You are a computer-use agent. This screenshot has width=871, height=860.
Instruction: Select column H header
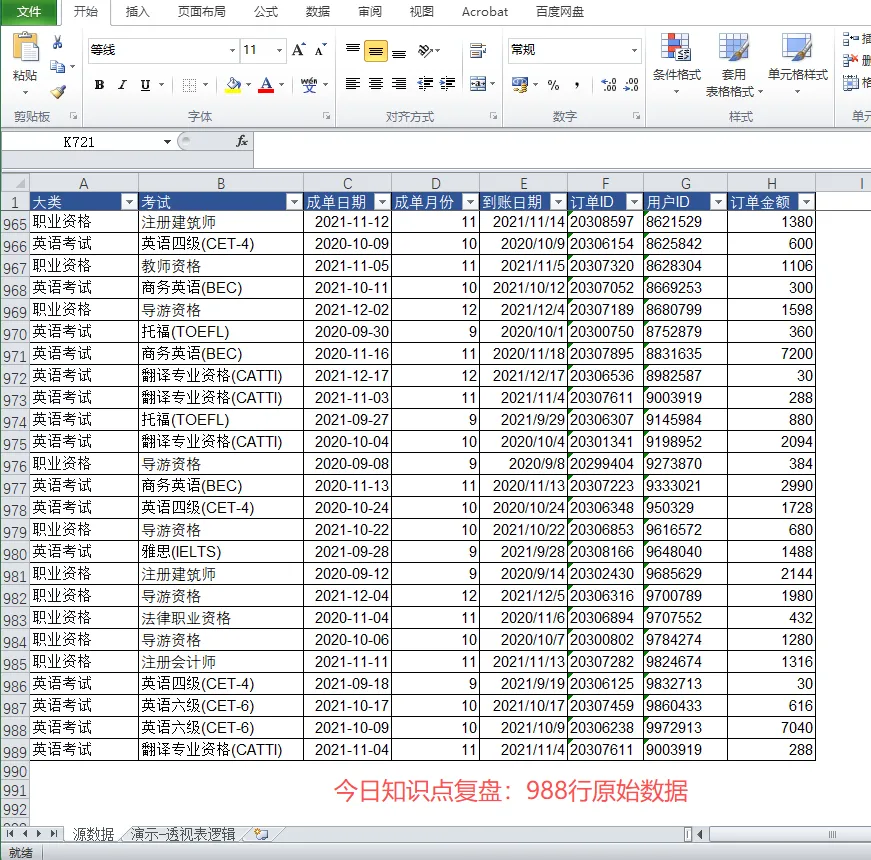pyautogui.click(x=771, y=183)
